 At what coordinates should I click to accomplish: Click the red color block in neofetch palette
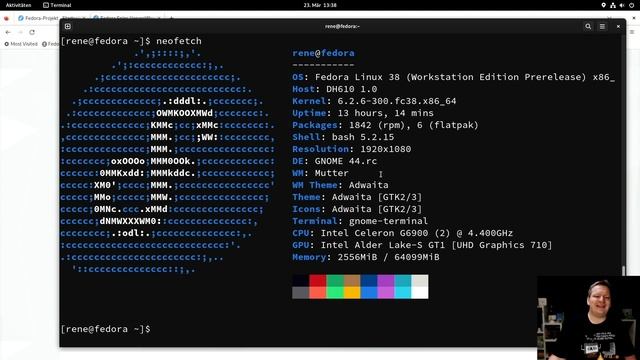pos(317,280)
